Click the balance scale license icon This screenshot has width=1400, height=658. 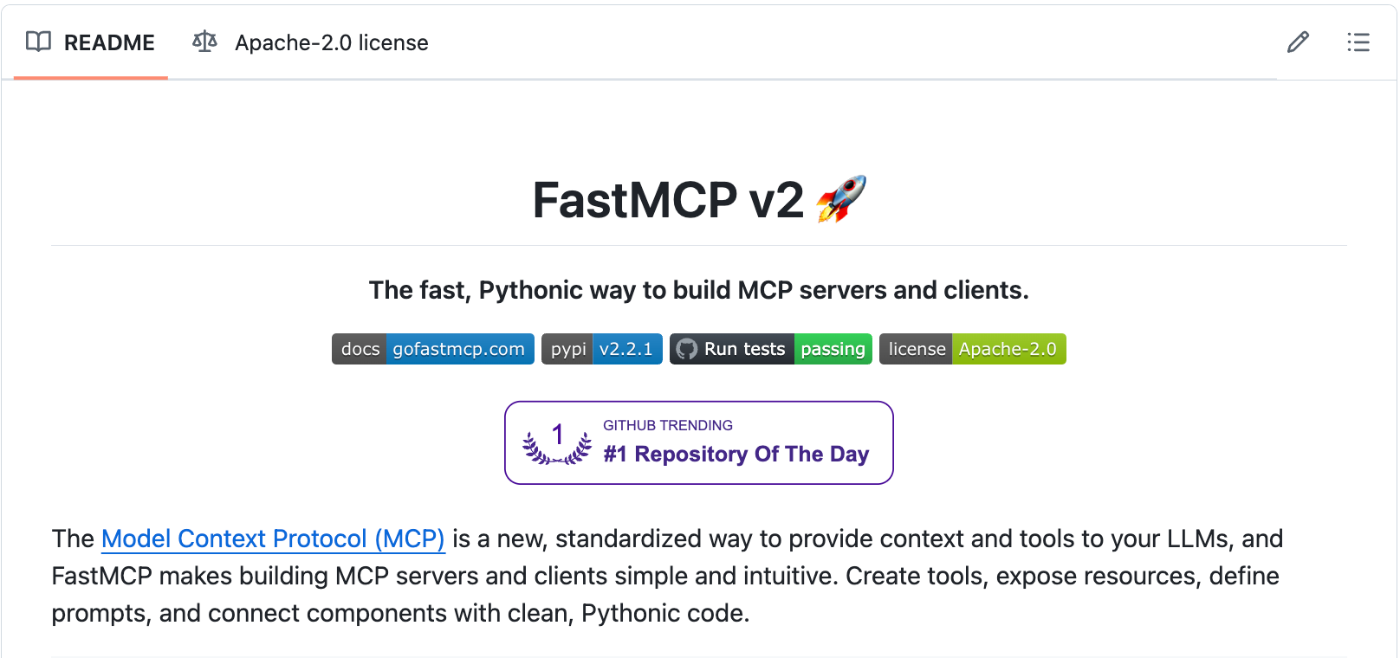point(205,42)
